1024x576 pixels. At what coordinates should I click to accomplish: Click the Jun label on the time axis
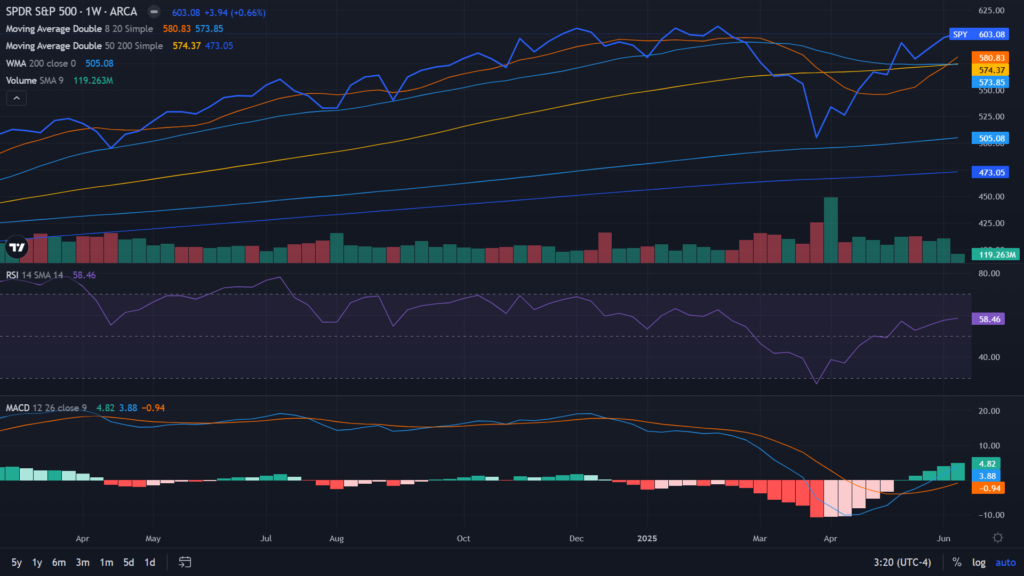click(943, 539)
